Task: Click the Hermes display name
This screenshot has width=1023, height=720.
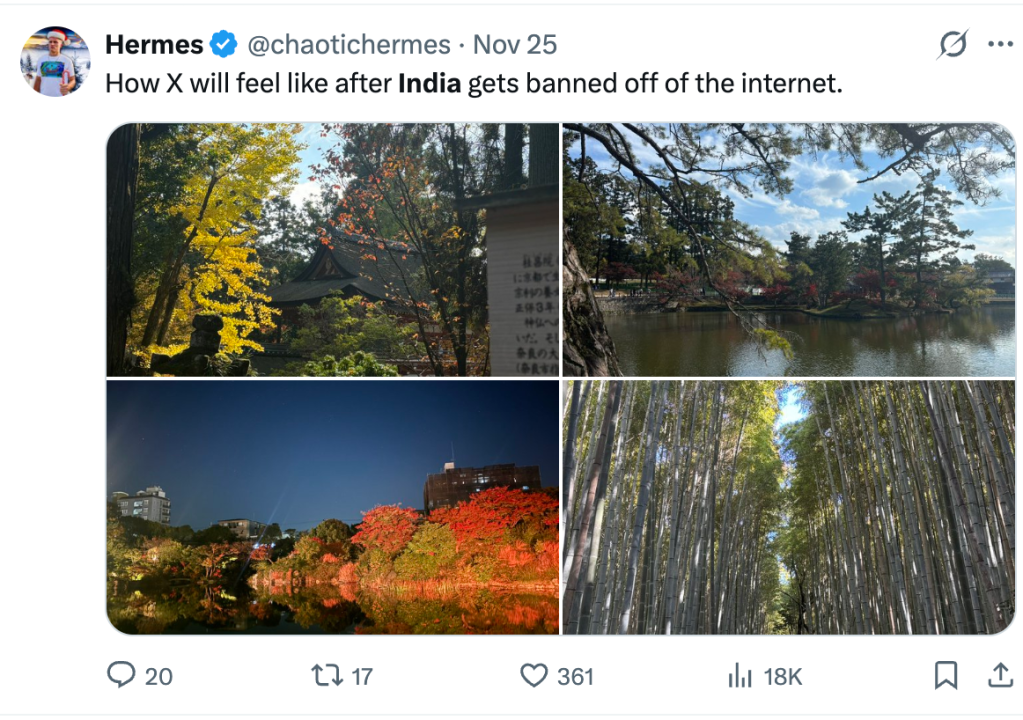Action: (154, 45)
